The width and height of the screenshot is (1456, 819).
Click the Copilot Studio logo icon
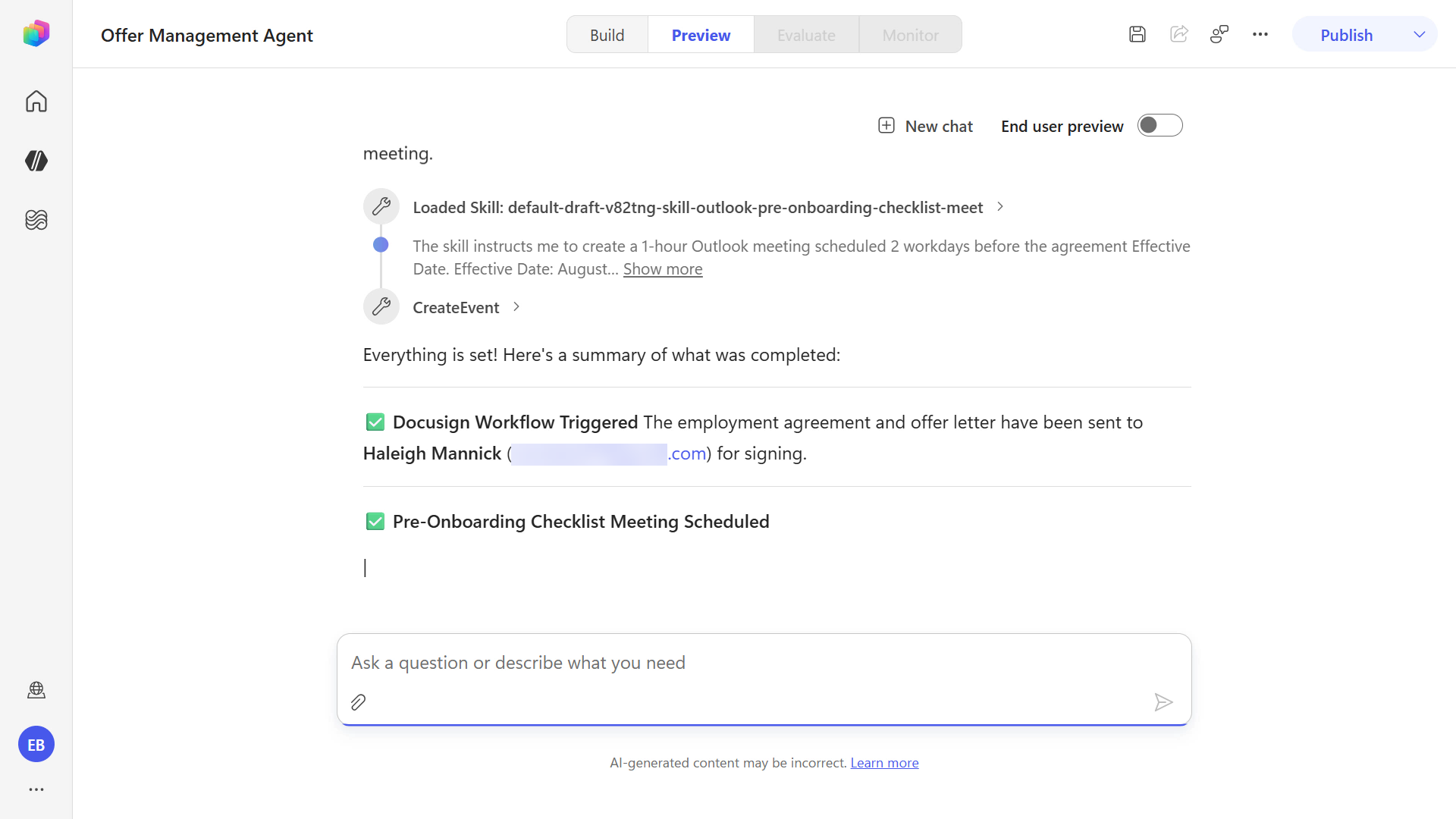pos(36,34)
